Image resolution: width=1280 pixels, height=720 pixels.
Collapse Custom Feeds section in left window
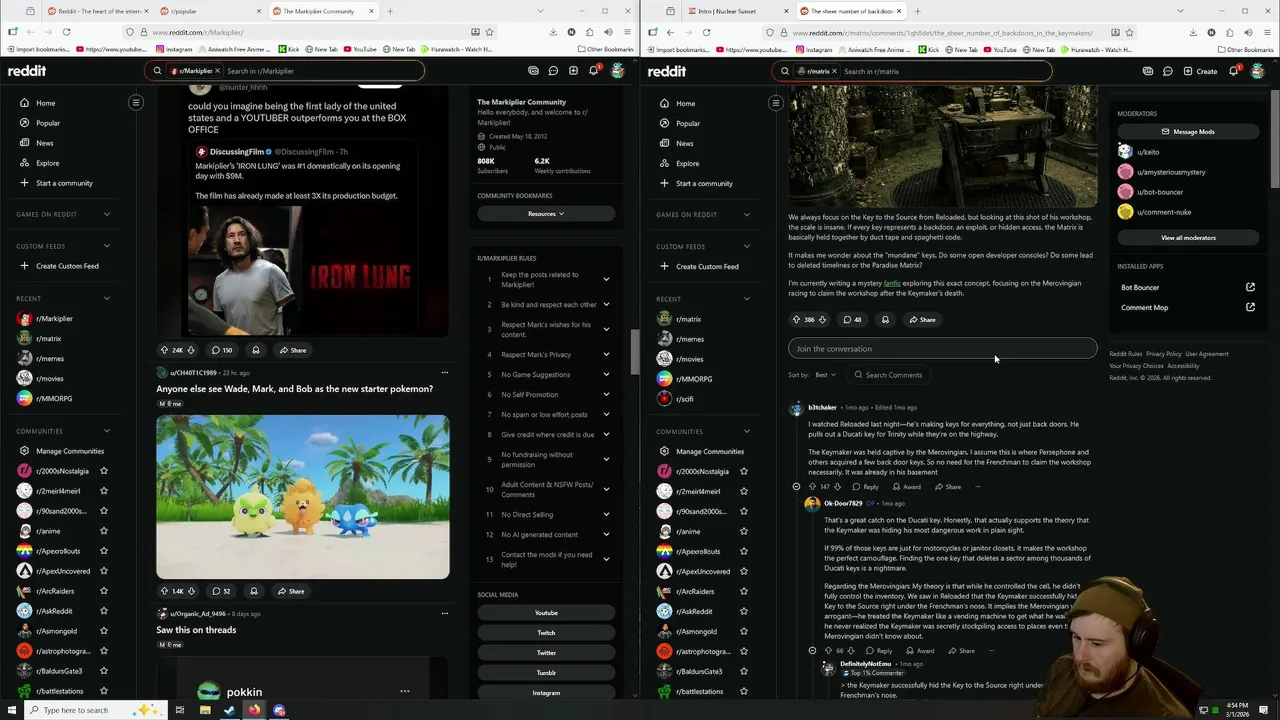107,246
